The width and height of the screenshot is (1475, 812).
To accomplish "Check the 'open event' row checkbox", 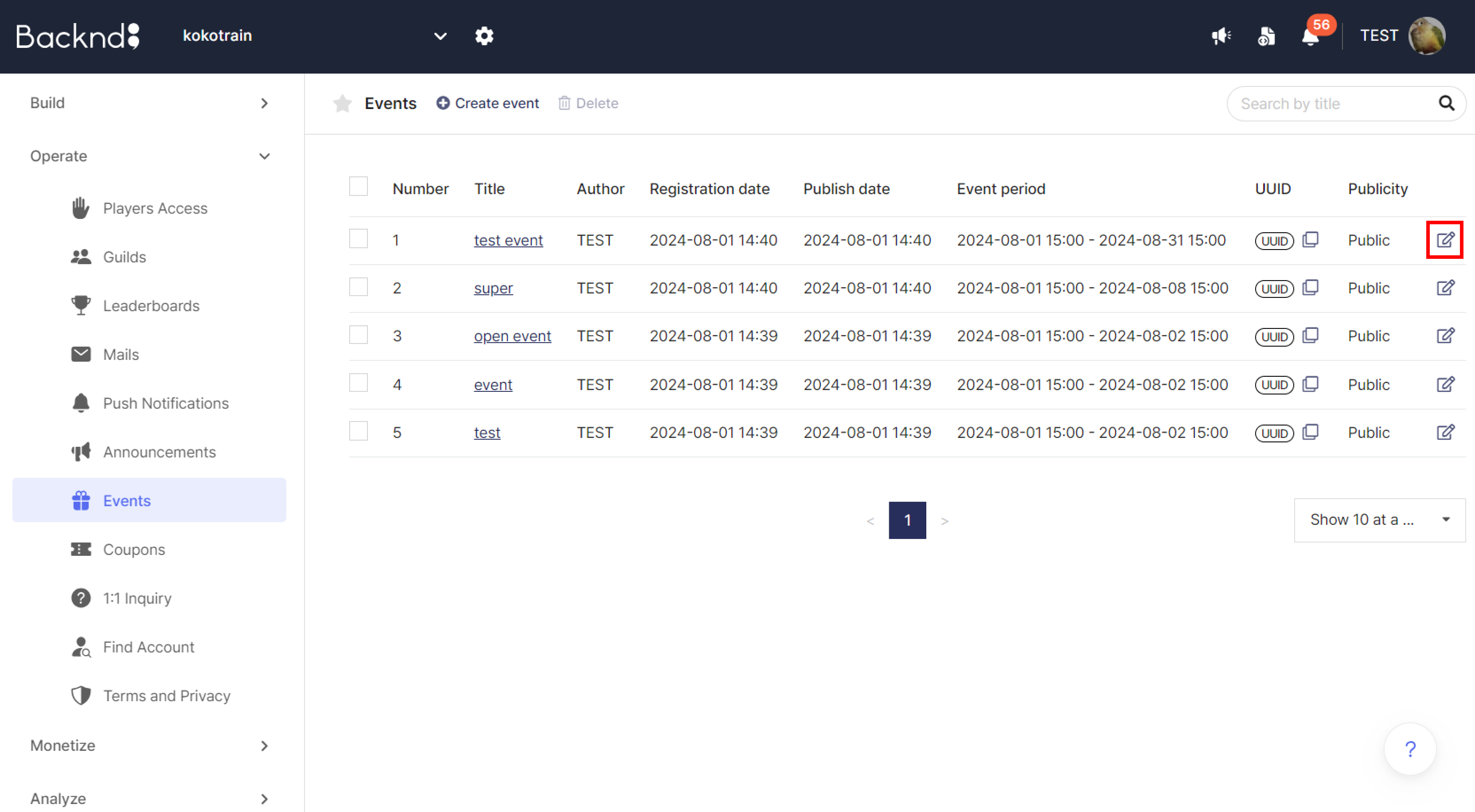I will pos(358,334).
